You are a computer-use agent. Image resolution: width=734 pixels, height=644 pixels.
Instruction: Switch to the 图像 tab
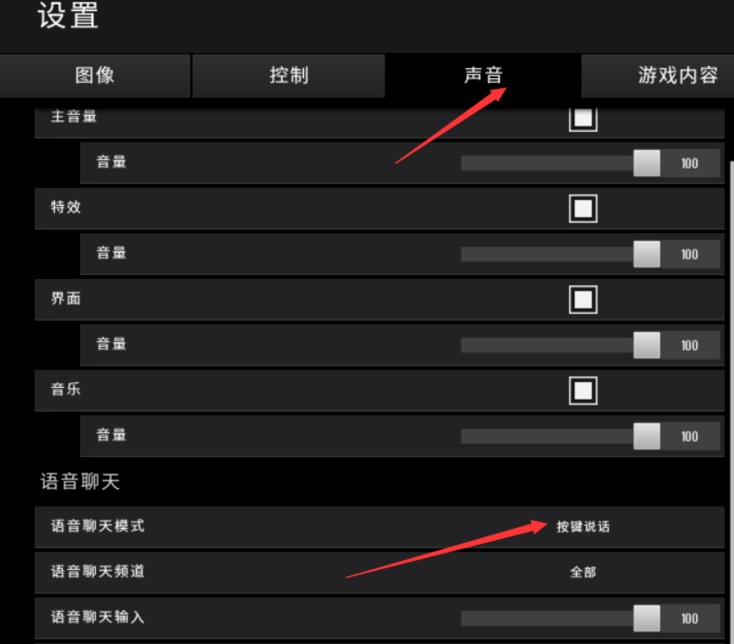click(95, 76)
